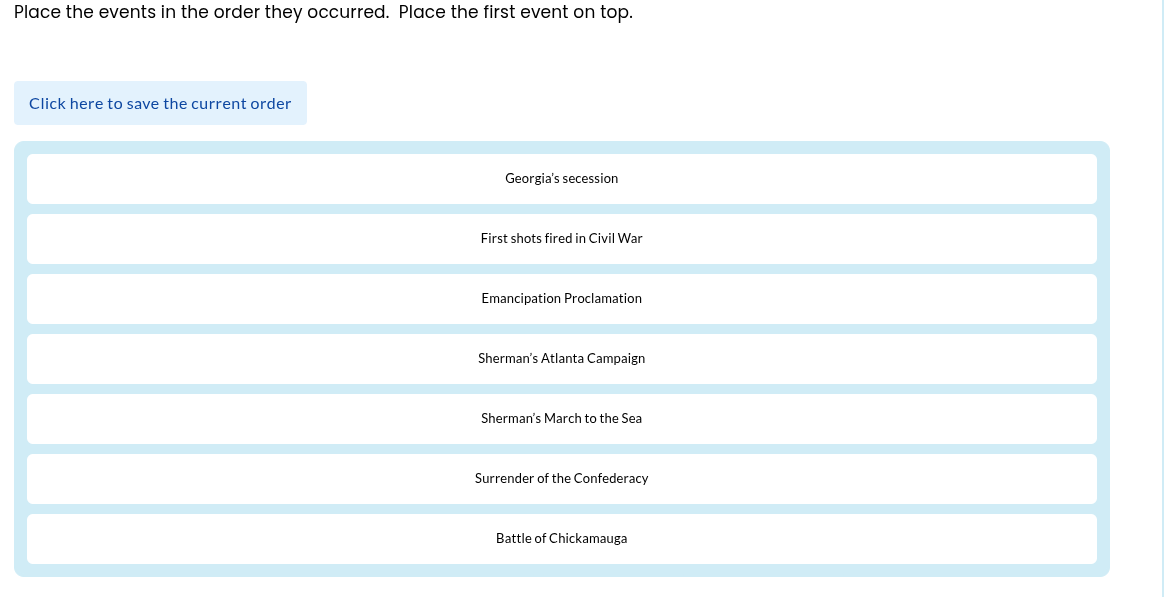Select Sherman's Atlanta Campaign event card
The height and width of the screenshot is (597, 1164).
click(x=561, y=358)
